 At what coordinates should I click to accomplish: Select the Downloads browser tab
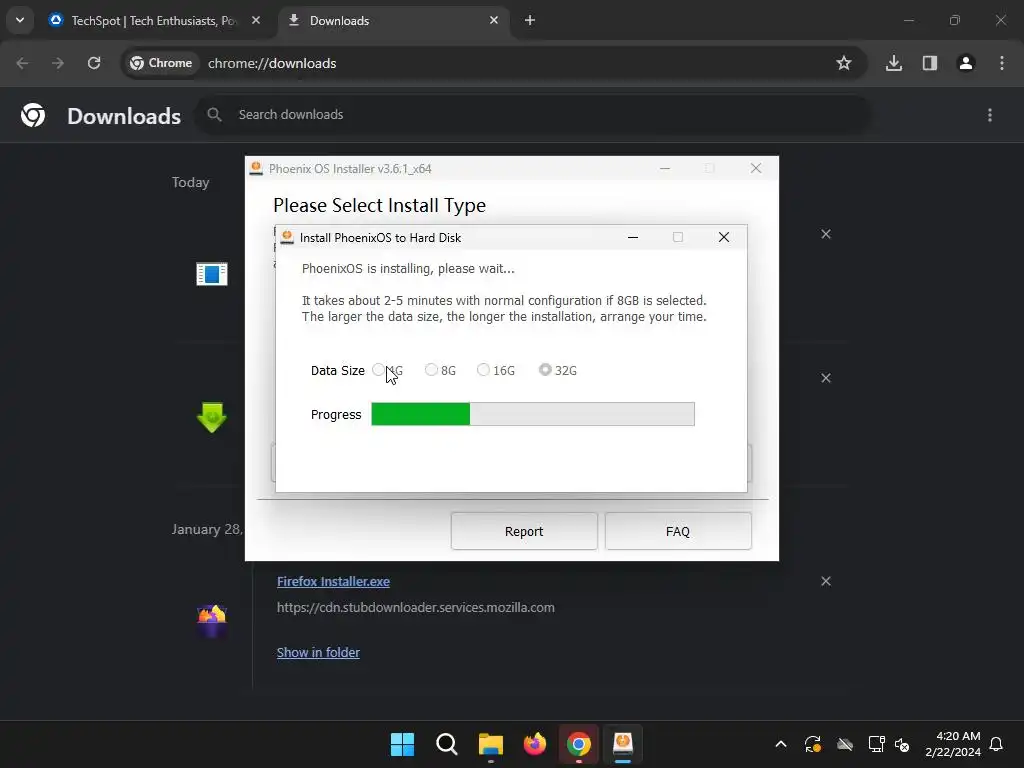point(340,21)
